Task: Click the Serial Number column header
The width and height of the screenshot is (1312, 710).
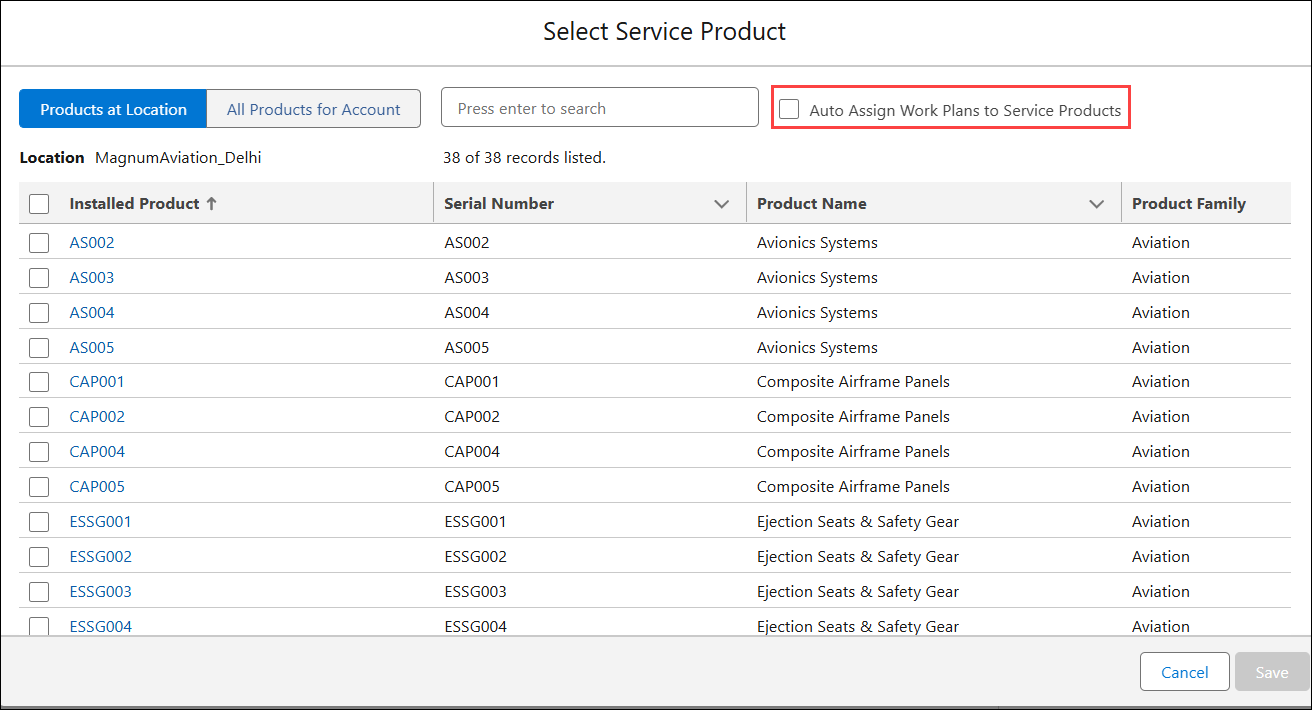Action: [499, 203]
